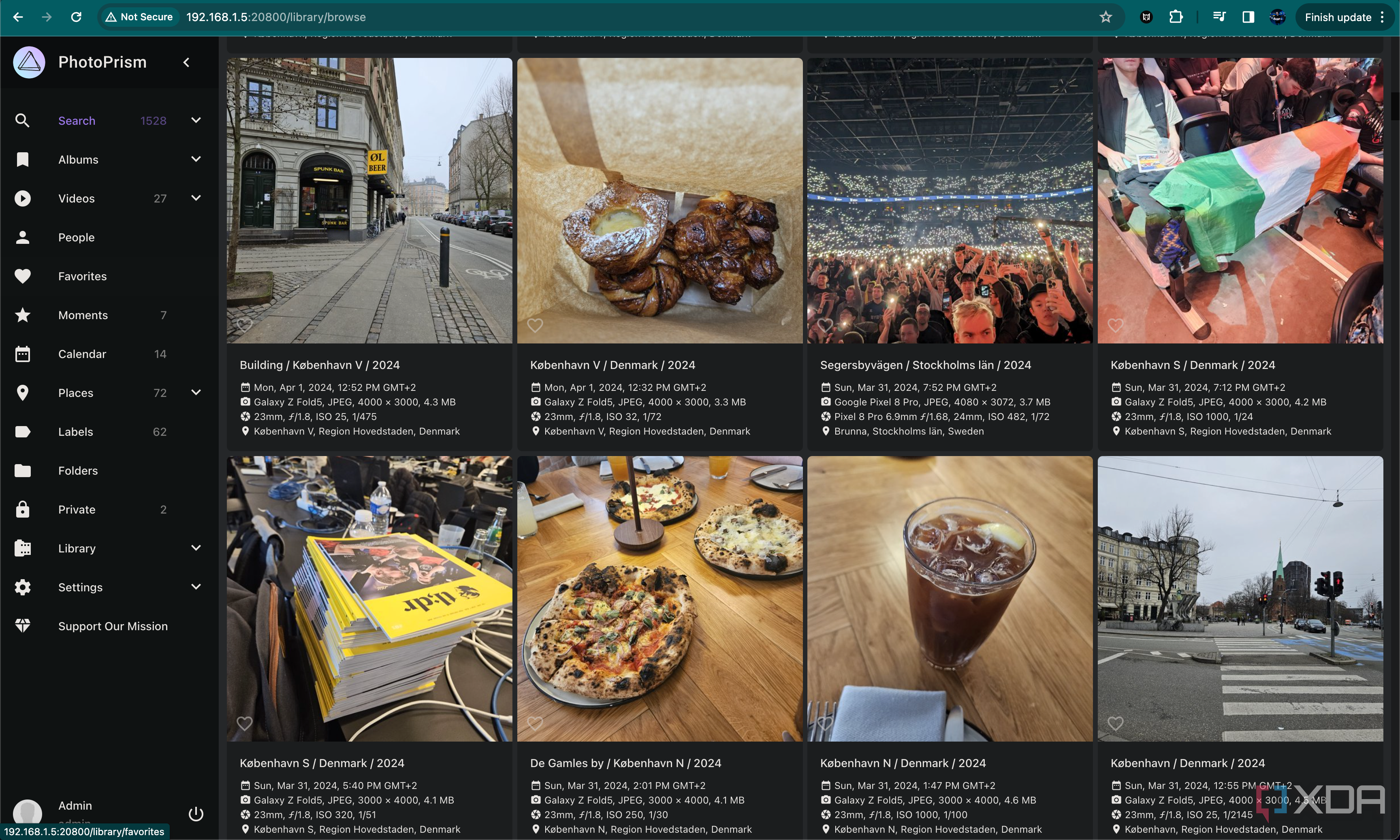Screen dimensions: 1400x840
Task: Collapse the sidebar with the left chevron
Action: click(x=186, y=62)
